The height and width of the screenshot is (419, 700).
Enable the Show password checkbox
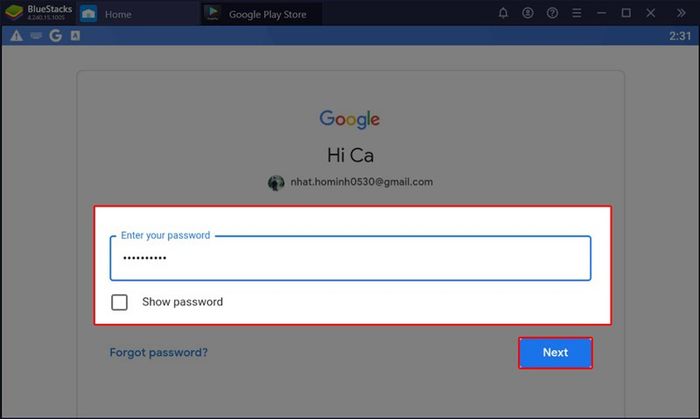click(119, 302)
